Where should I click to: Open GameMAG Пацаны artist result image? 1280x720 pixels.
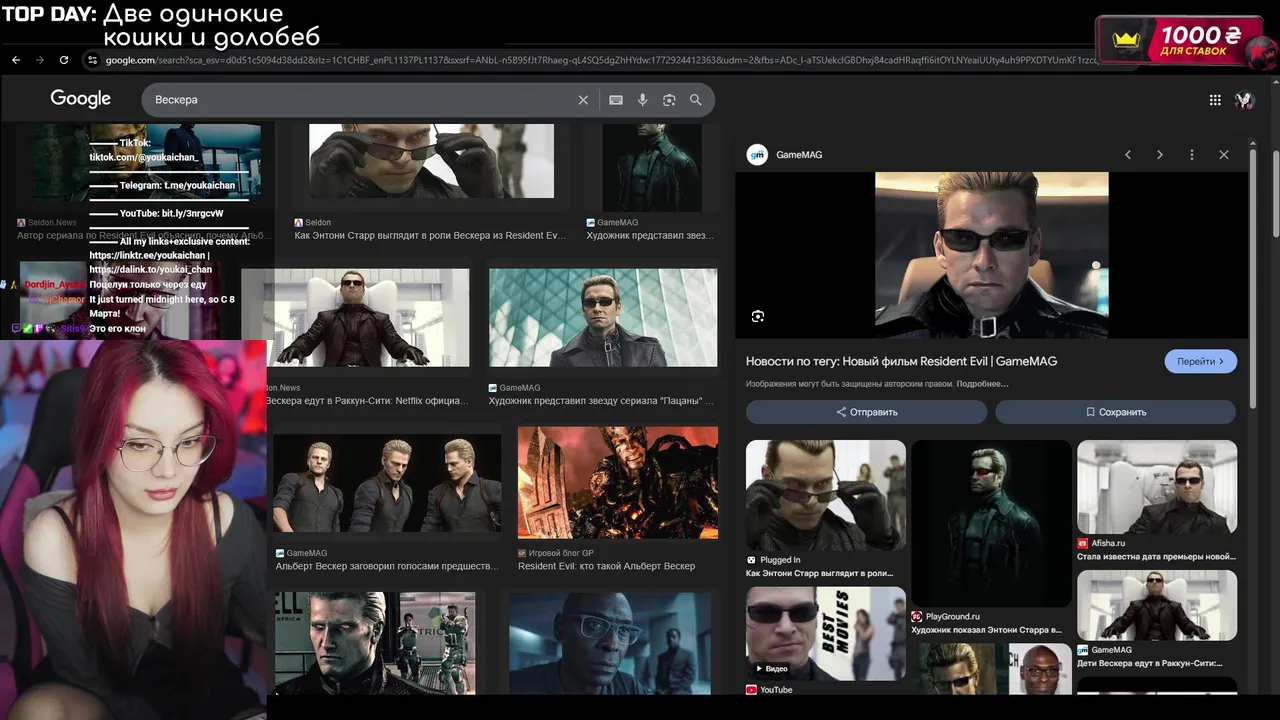tap(603, 317)
